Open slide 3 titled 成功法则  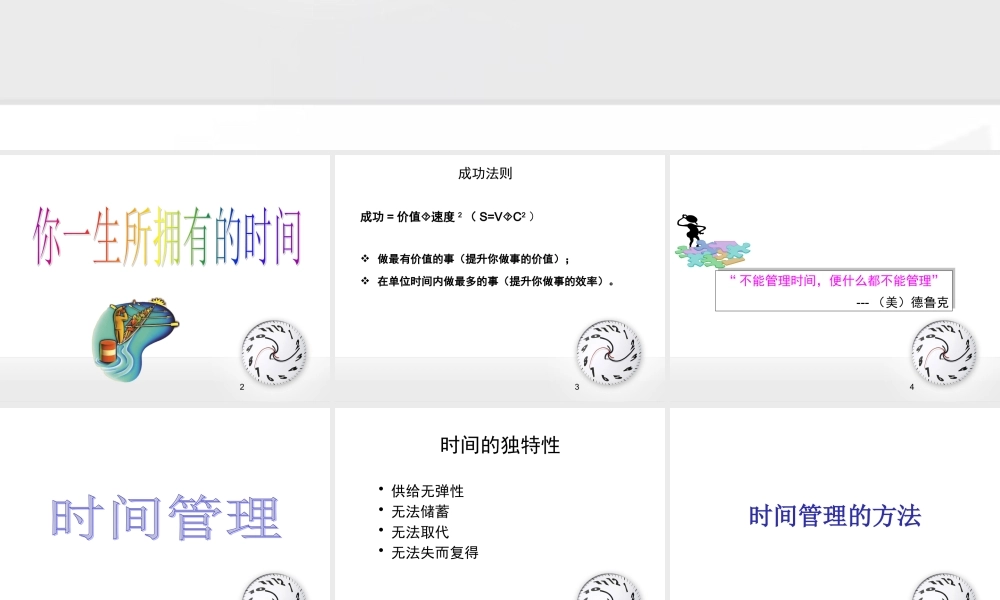pos(499,278)
